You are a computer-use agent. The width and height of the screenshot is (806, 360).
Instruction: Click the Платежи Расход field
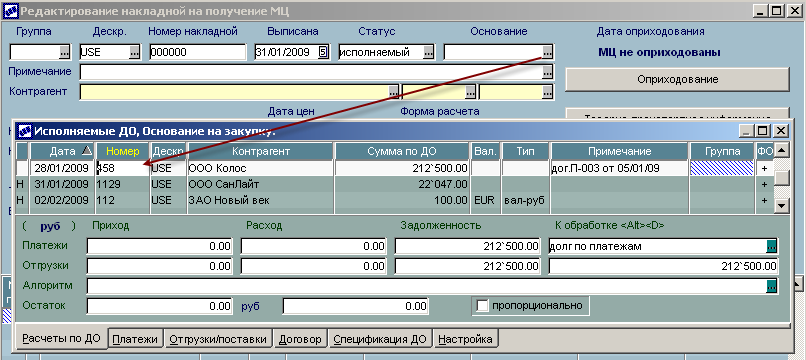click(314, 246)
